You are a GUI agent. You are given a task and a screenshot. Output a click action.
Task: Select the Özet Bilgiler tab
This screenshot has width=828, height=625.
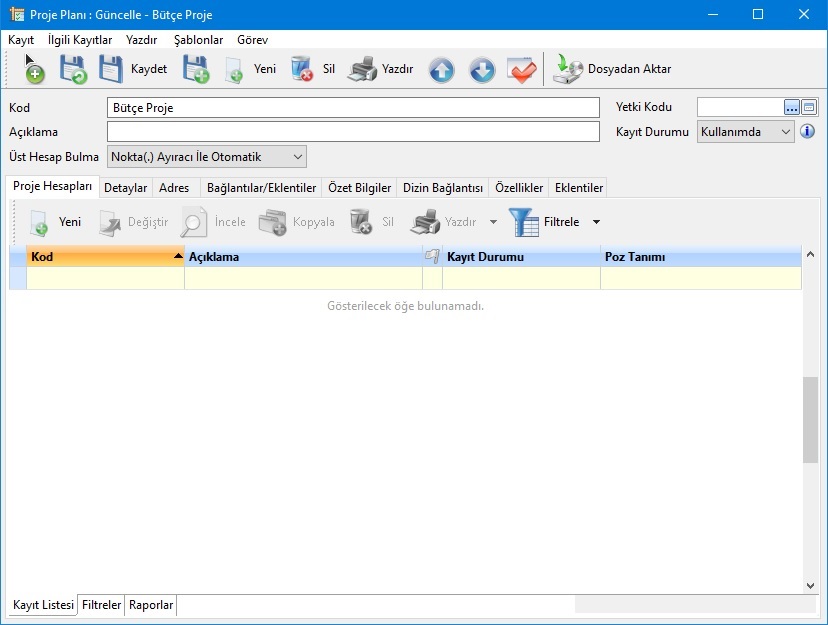point(359,188)
